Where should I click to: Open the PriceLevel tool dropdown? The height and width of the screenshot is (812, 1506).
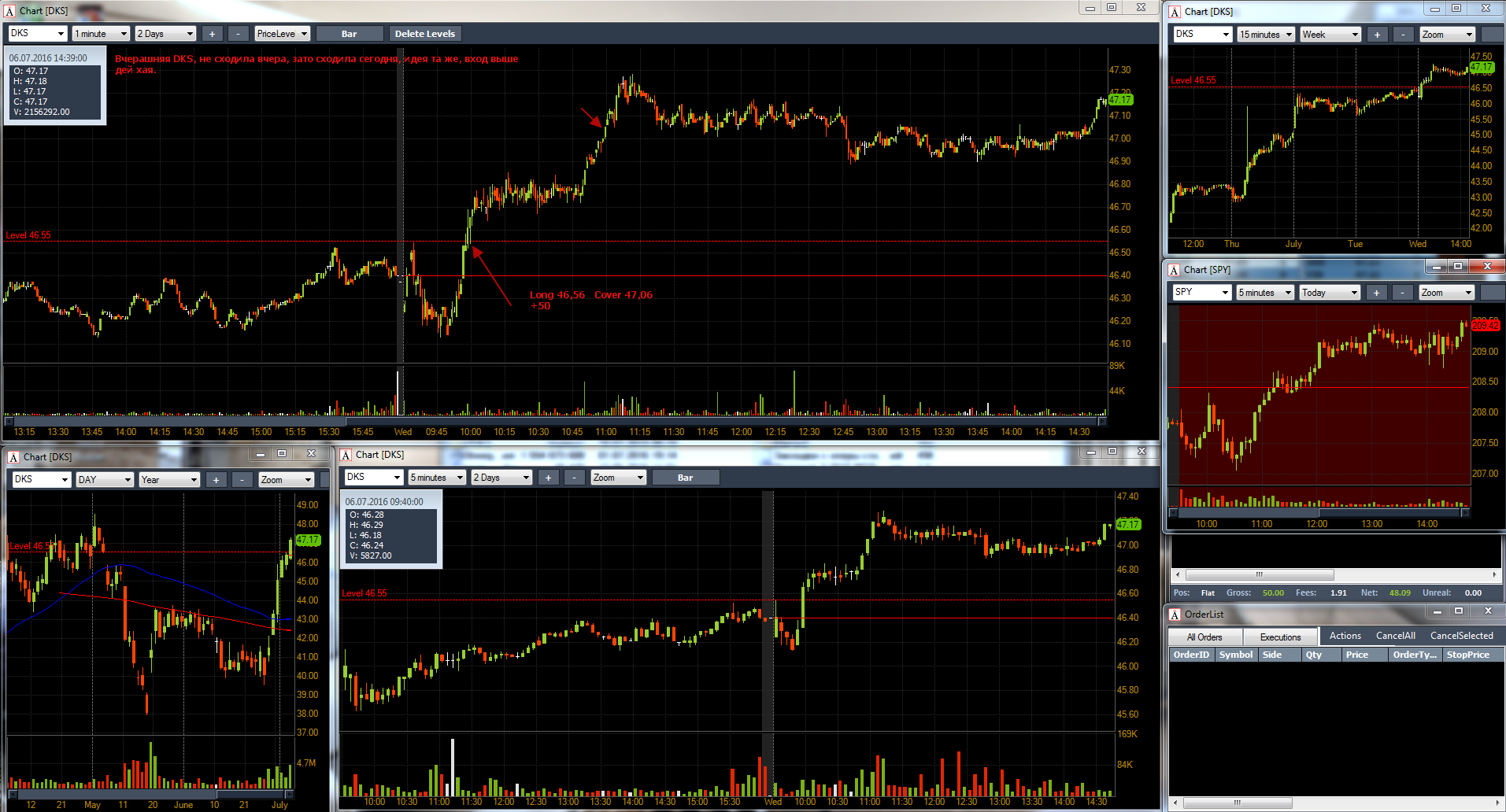pyautogui.click(x=282, y=34)
